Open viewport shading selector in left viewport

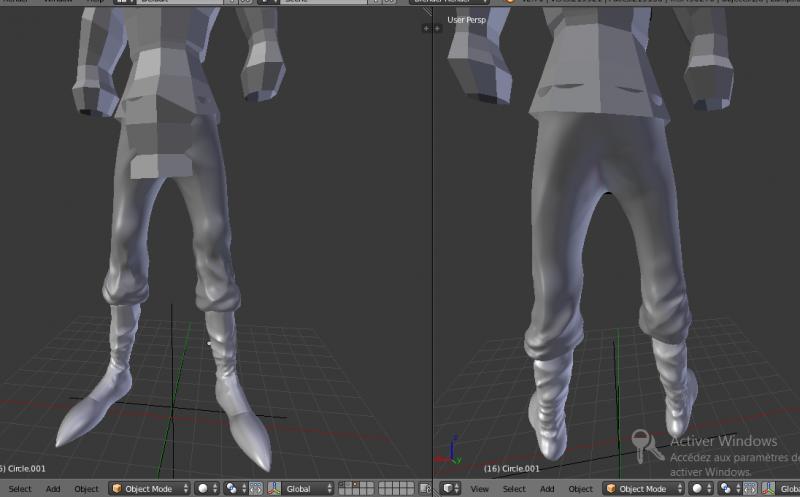pos(207,489)
